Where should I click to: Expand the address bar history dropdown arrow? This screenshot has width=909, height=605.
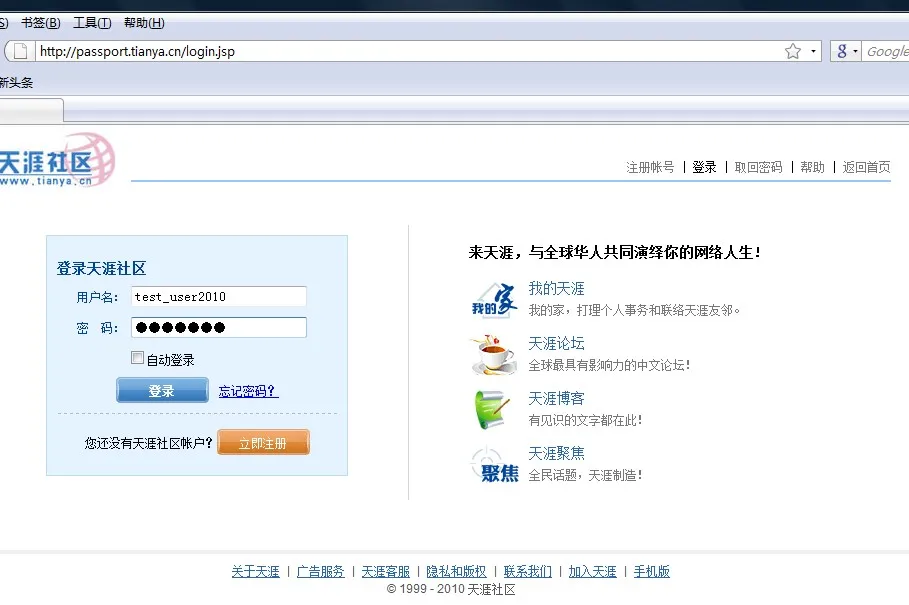pos(813,52)
